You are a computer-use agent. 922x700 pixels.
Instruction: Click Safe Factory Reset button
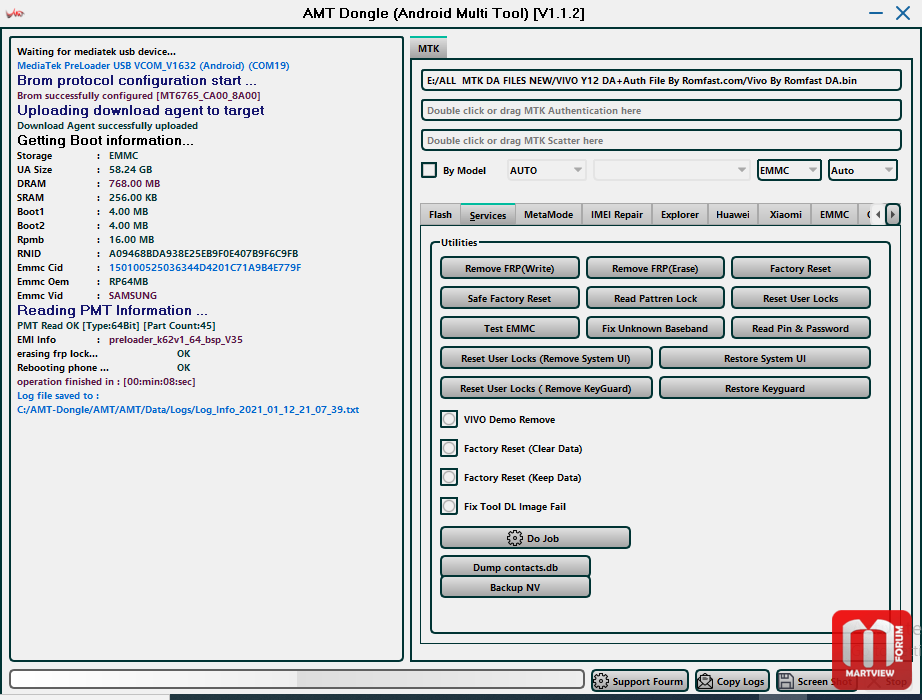[x=510, y=298]
